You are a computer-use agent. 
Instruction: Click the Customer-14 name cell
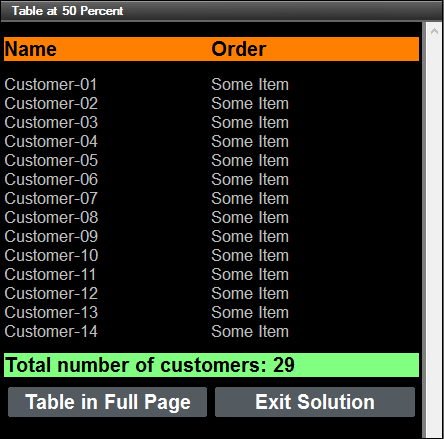coord(51,331)
